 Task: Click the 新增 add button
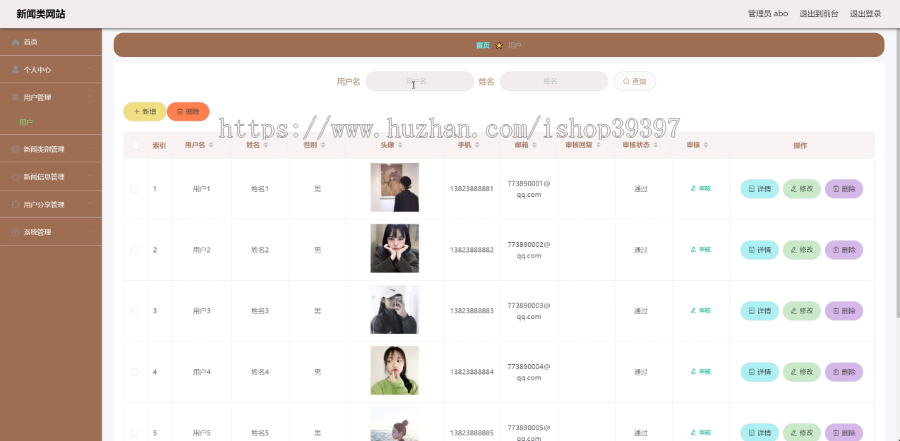[x=145, y=111]
